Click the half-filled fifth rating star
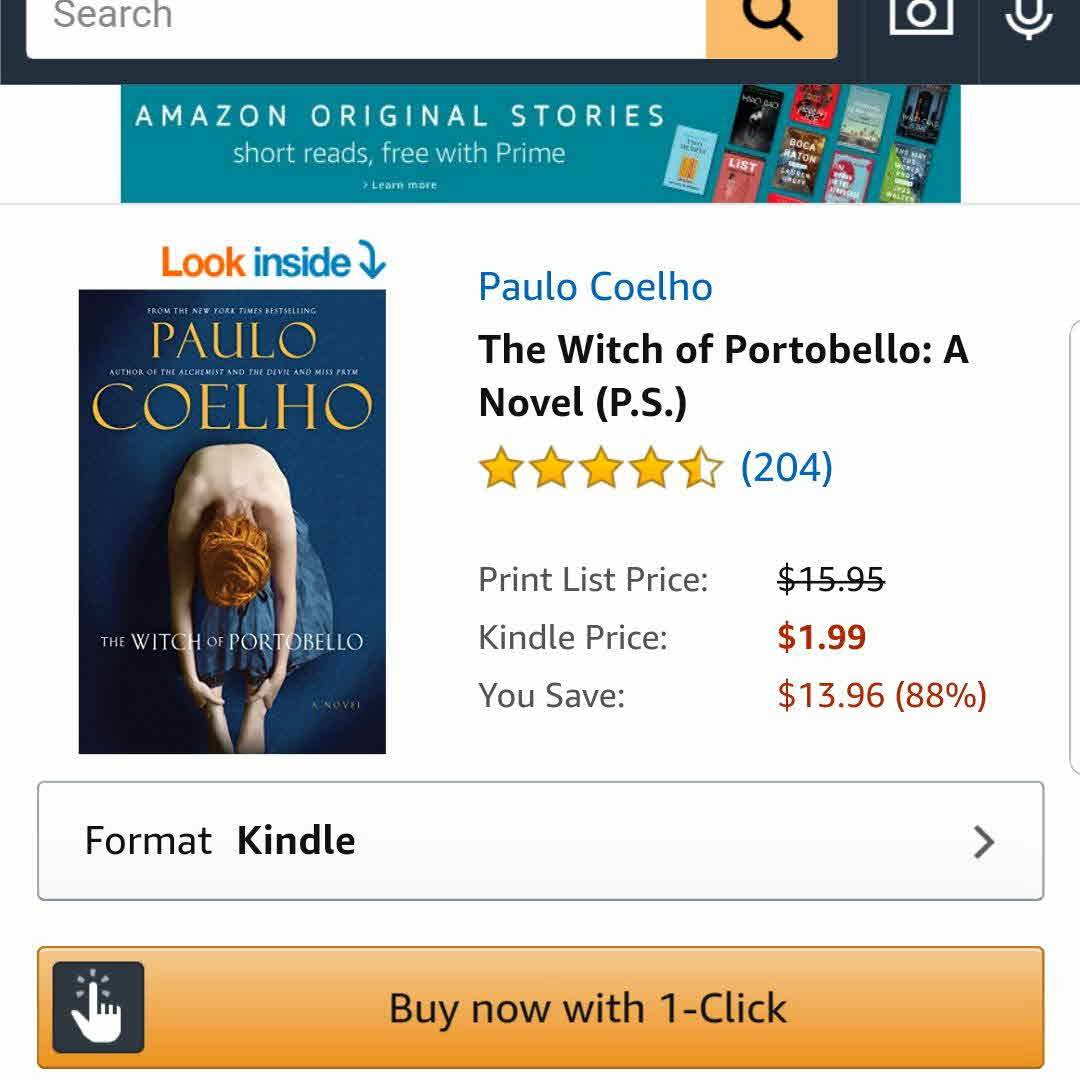Screen dimensions: 1080x1080 [700, 468]
